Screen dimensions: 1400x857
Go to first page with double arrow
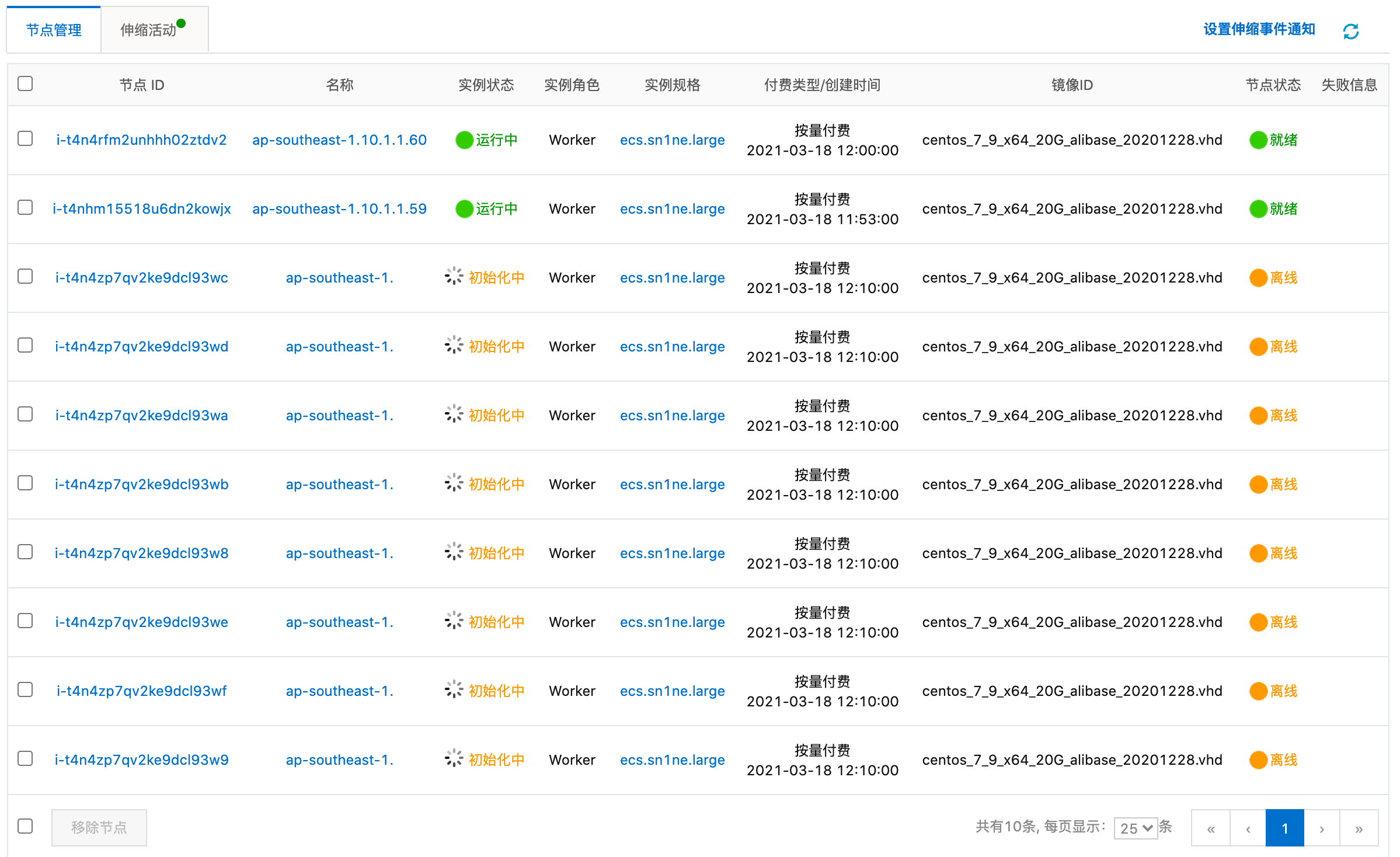[x=1211, y=828]
